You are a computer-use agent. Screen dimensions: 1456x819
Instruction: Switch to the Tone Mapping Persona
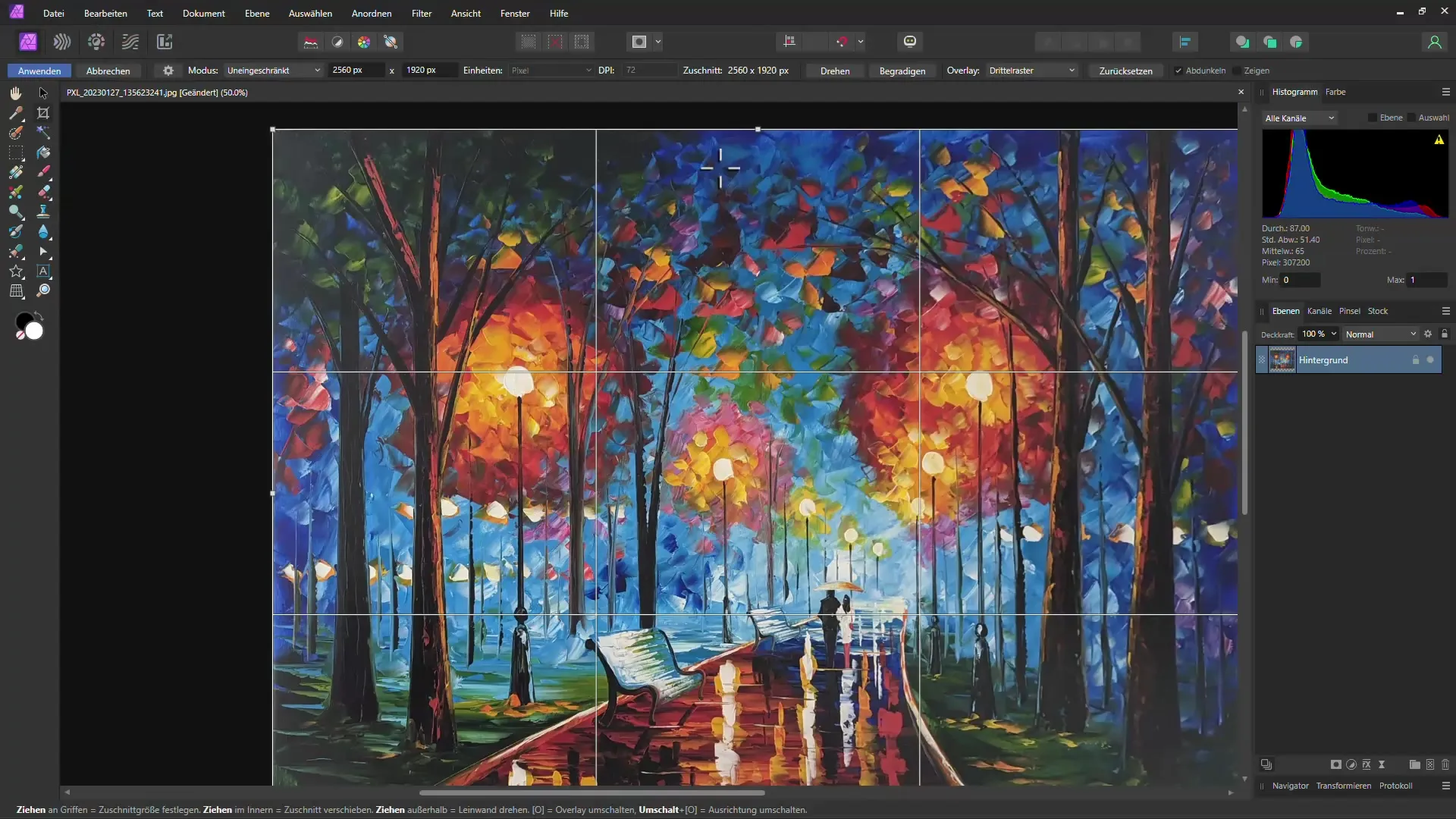coord(130,42)
